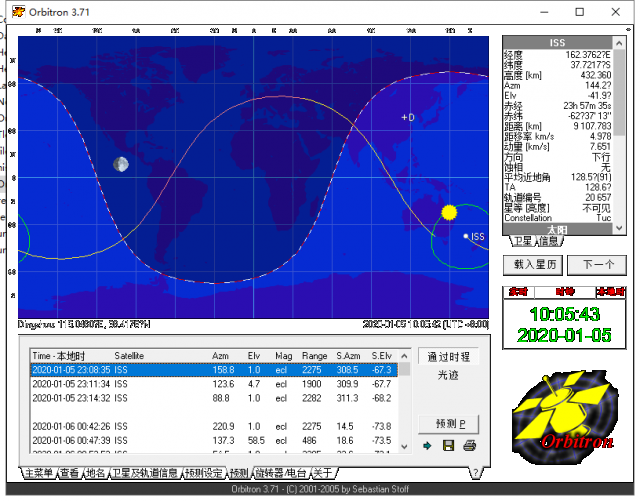The height and width of the screenshot is (501, 640).
Task: Select prediction row 2020-01-05 23:08:35
Action: pos(214,370)
